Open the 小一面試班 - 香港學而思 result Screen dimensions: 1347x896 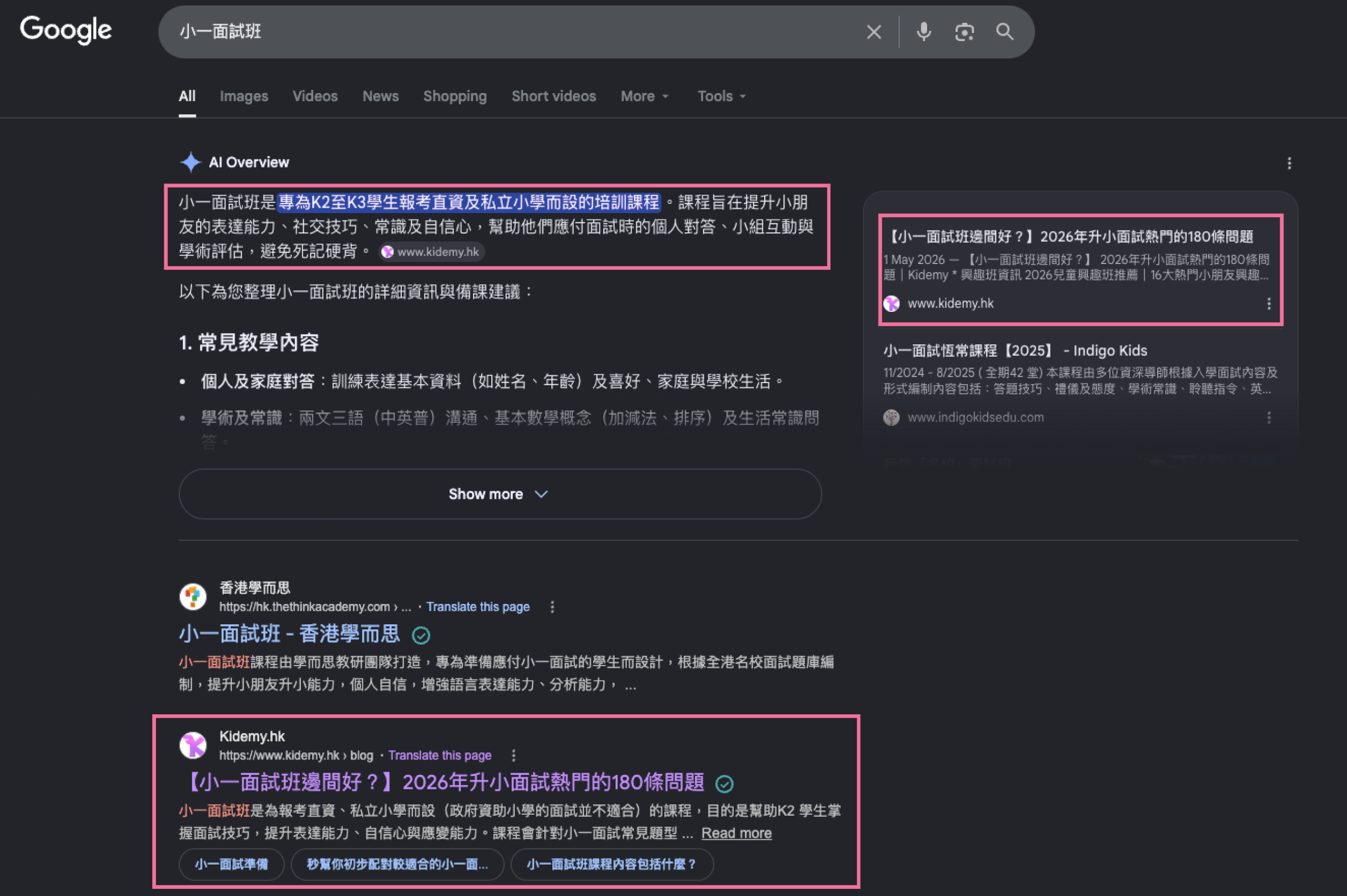click(289, 634)
